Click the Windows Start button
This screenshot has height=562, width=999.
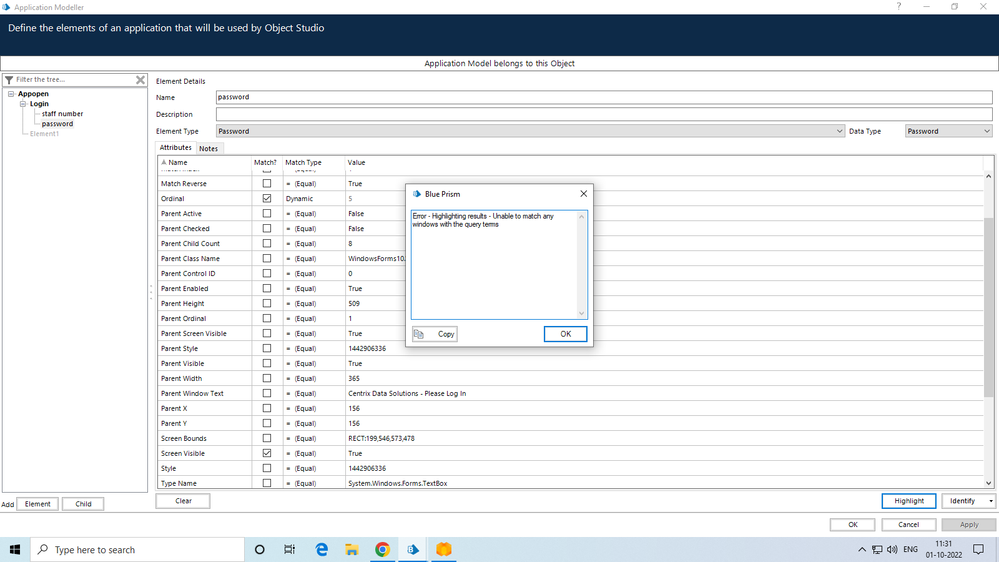point(15,549)
